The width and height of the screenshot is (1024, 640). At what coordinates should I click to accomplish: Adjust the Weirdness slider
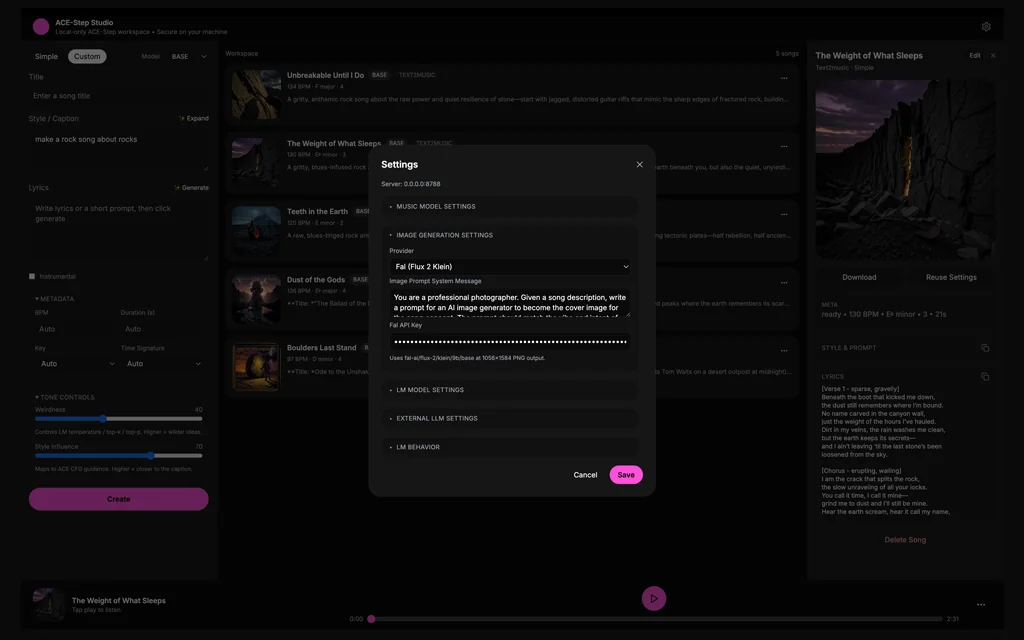pyautogui.click(x=103, y=419)
